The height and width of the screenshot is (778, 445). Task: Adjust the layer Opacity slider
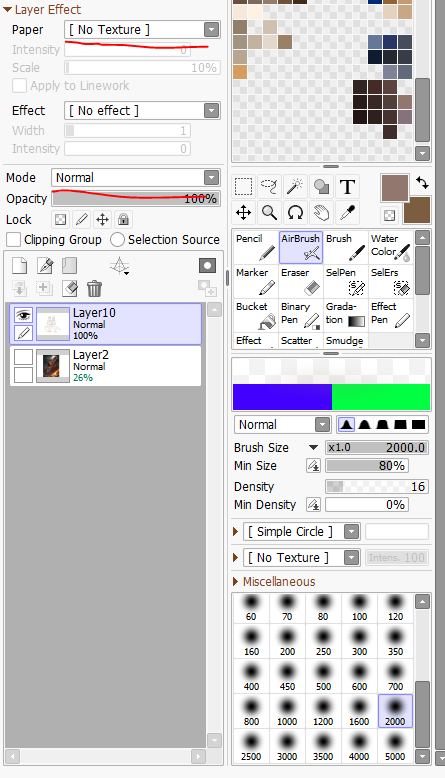[136, 198]
